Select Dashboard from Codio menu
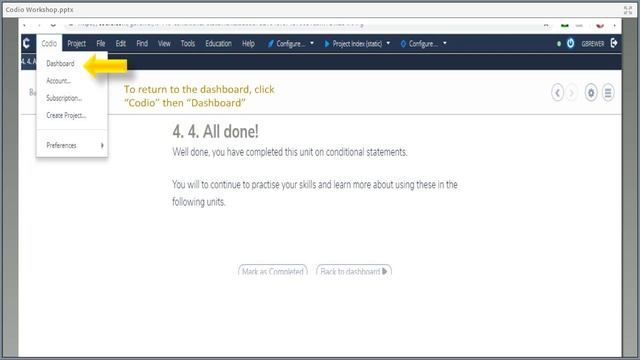 (60, 64)
